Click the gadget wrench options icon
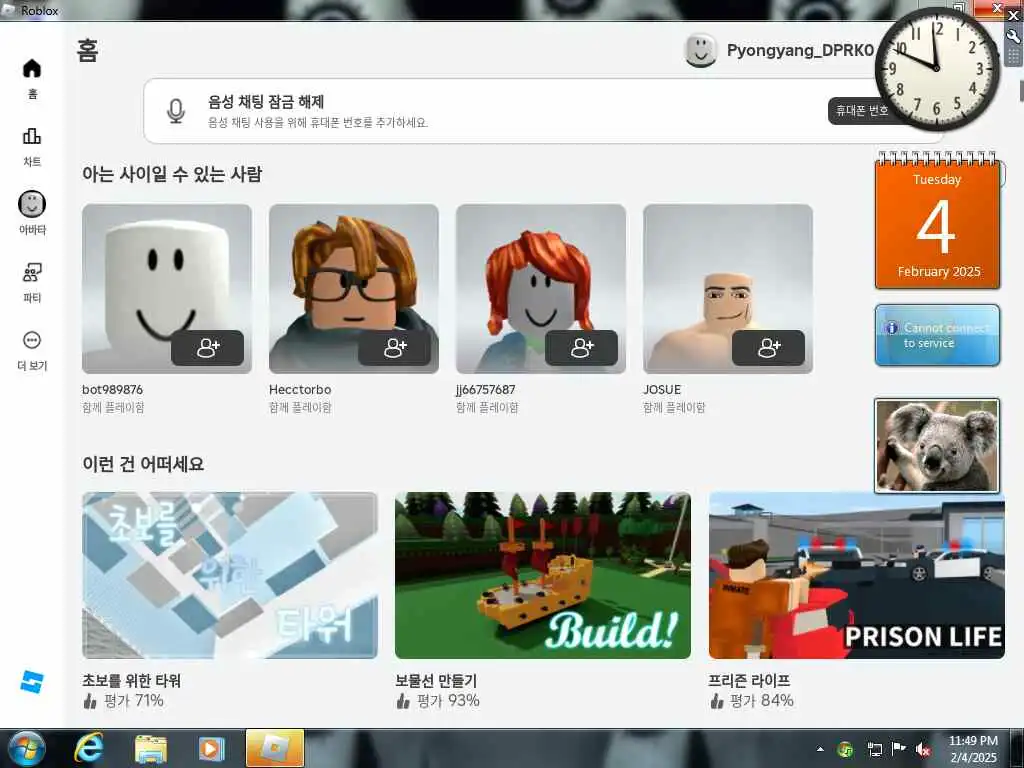The height and width of the screenshot is (768, 1024). [1014, 36]
